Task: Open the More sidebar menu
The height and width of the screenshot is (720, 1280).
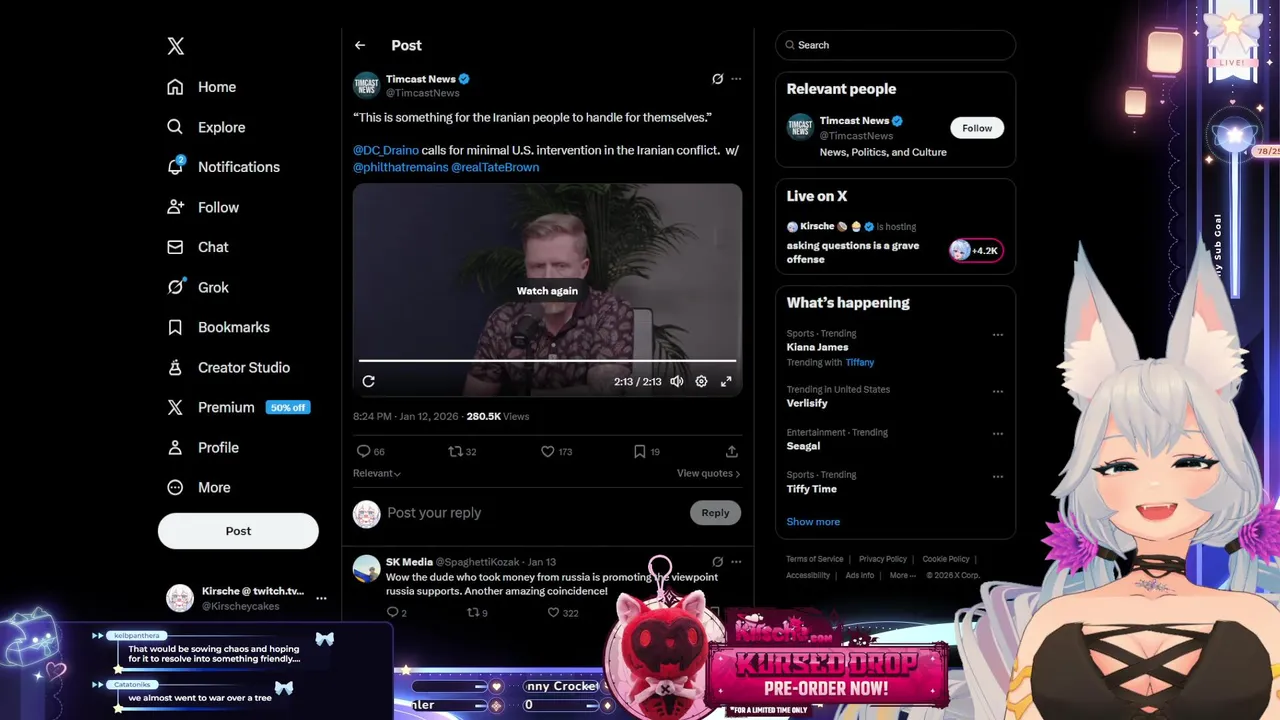Action: click(x=200, y=487)
